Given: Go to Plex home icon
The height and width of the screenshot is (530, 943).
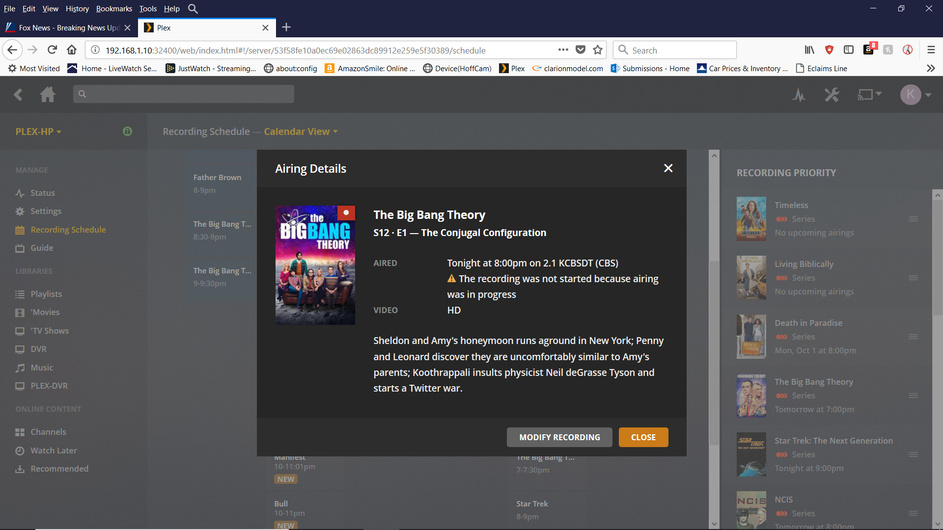Looking at the screenshot, I should click(x=48, y=94).
